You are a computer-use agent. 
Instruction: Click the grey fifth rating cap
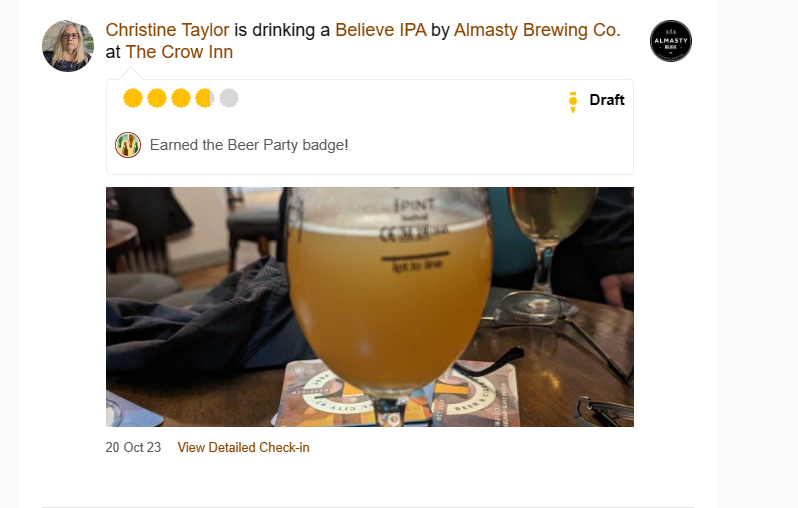tap(229, 98)
